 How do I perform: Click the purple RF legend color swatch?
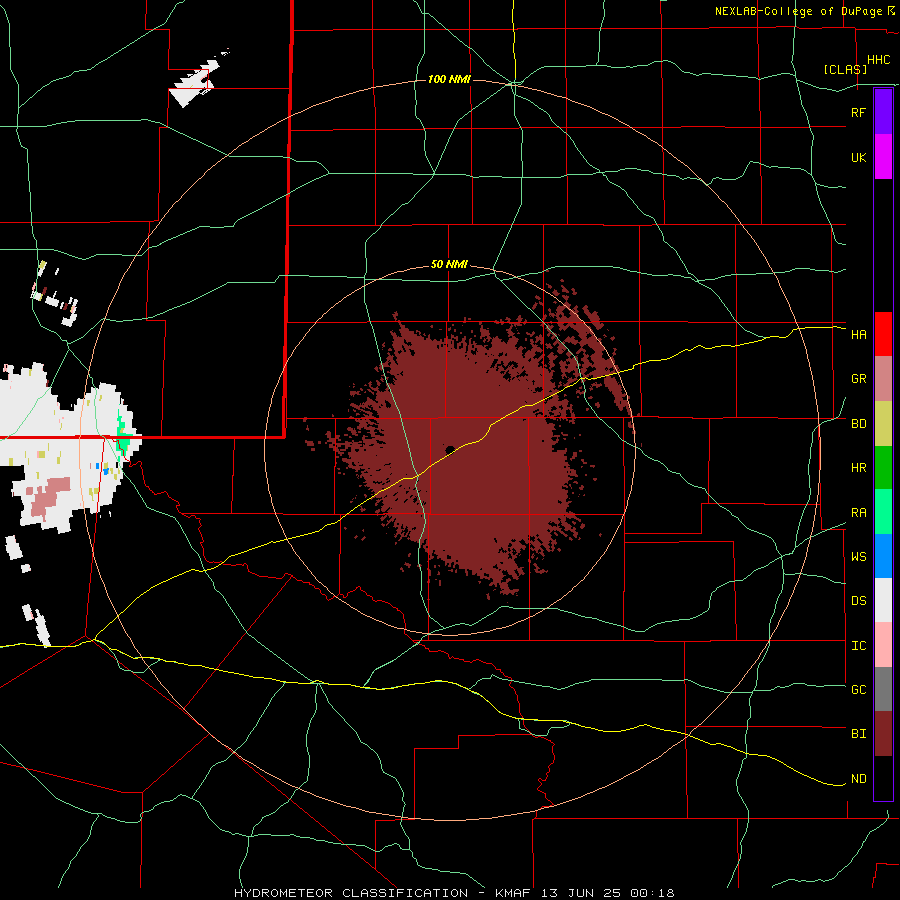(883, 112)
